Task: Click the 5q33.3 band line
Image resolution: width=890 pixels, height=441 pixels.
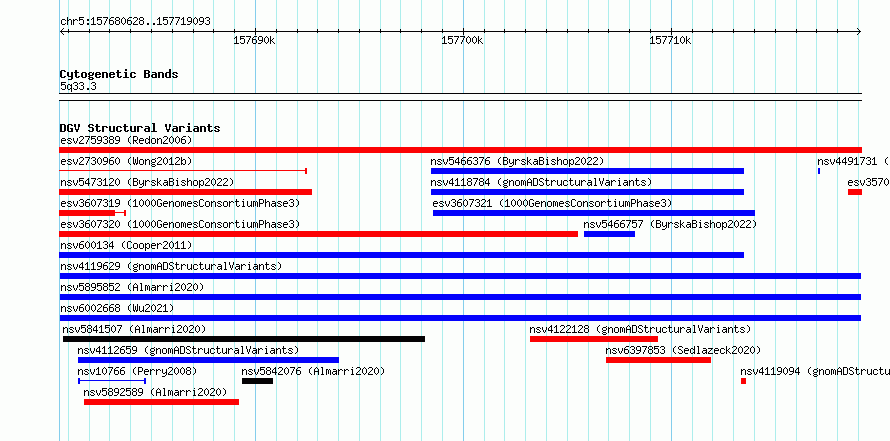Action: pyautogui.click(x=460, y=97)
